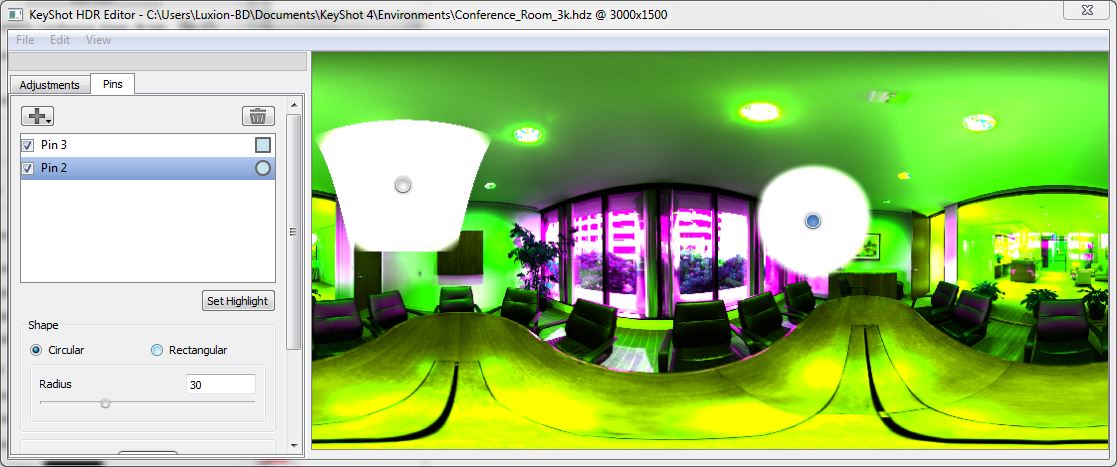Uncheck the Pin 3 checkbox
Viewport: 1117px width, 467px height.
[x=28, y=145]
